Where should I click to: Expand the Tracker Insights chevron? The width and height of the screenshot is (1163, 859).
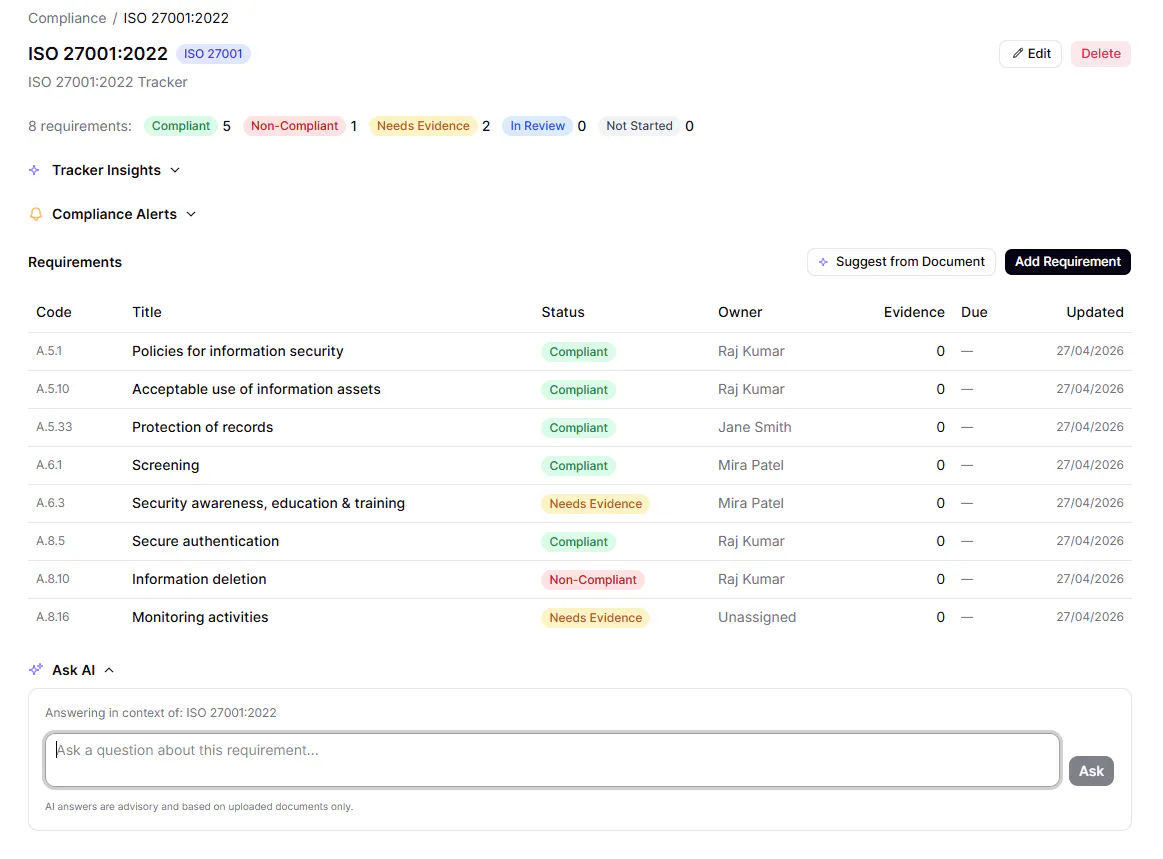point(175,170)
